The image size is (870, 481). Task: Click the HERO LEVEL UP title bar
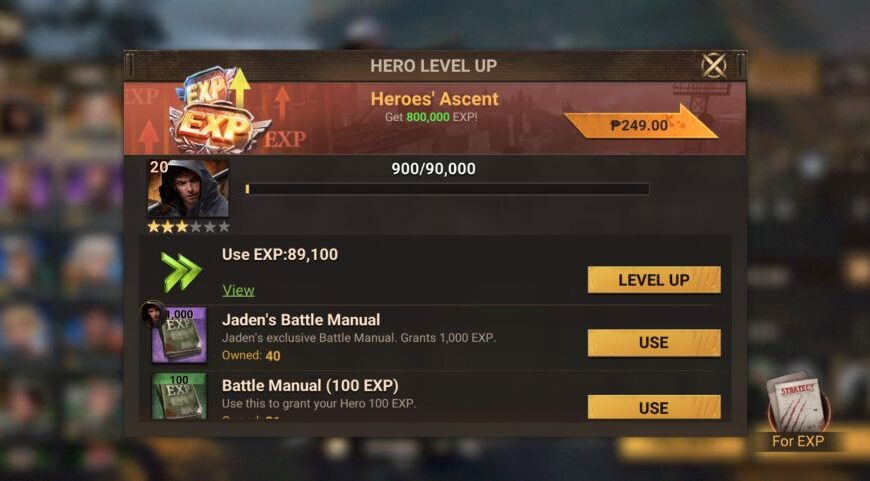point(434,65)
